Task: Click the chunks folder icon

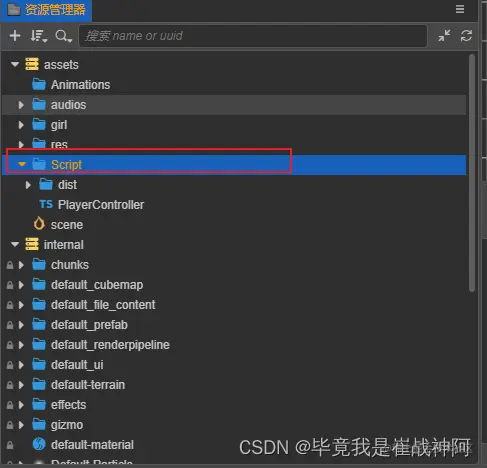Action: 39,264
